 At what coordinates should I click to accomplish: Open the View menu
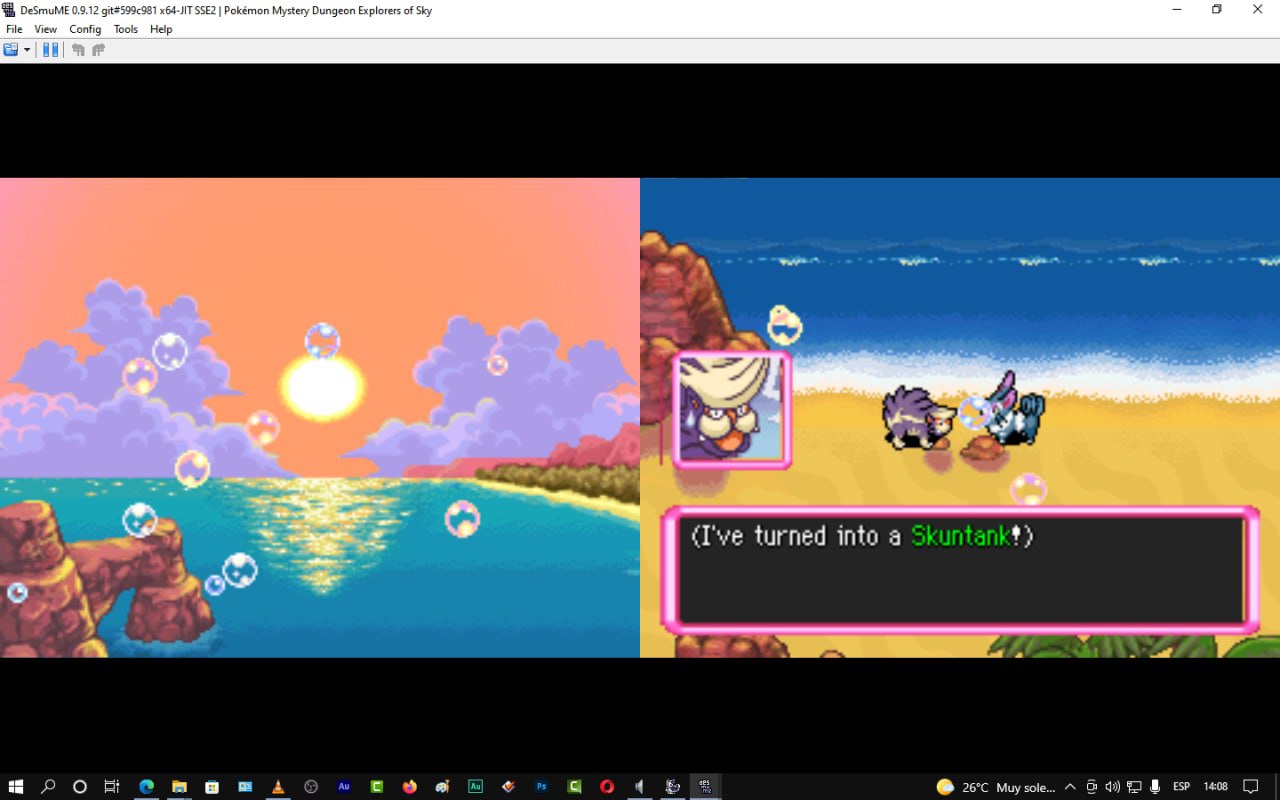46,29
